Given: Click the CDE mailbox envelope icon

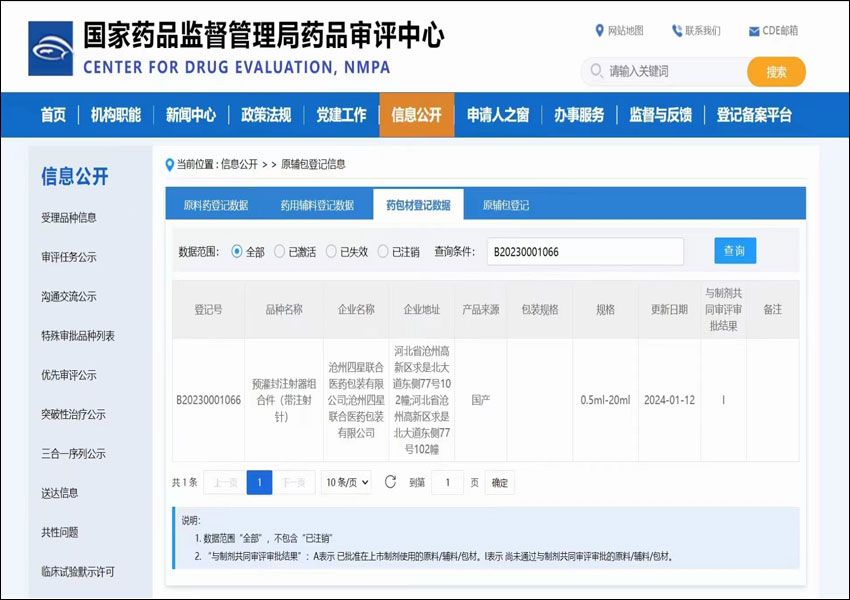Looking at the screenshot, I should point(754,31).
